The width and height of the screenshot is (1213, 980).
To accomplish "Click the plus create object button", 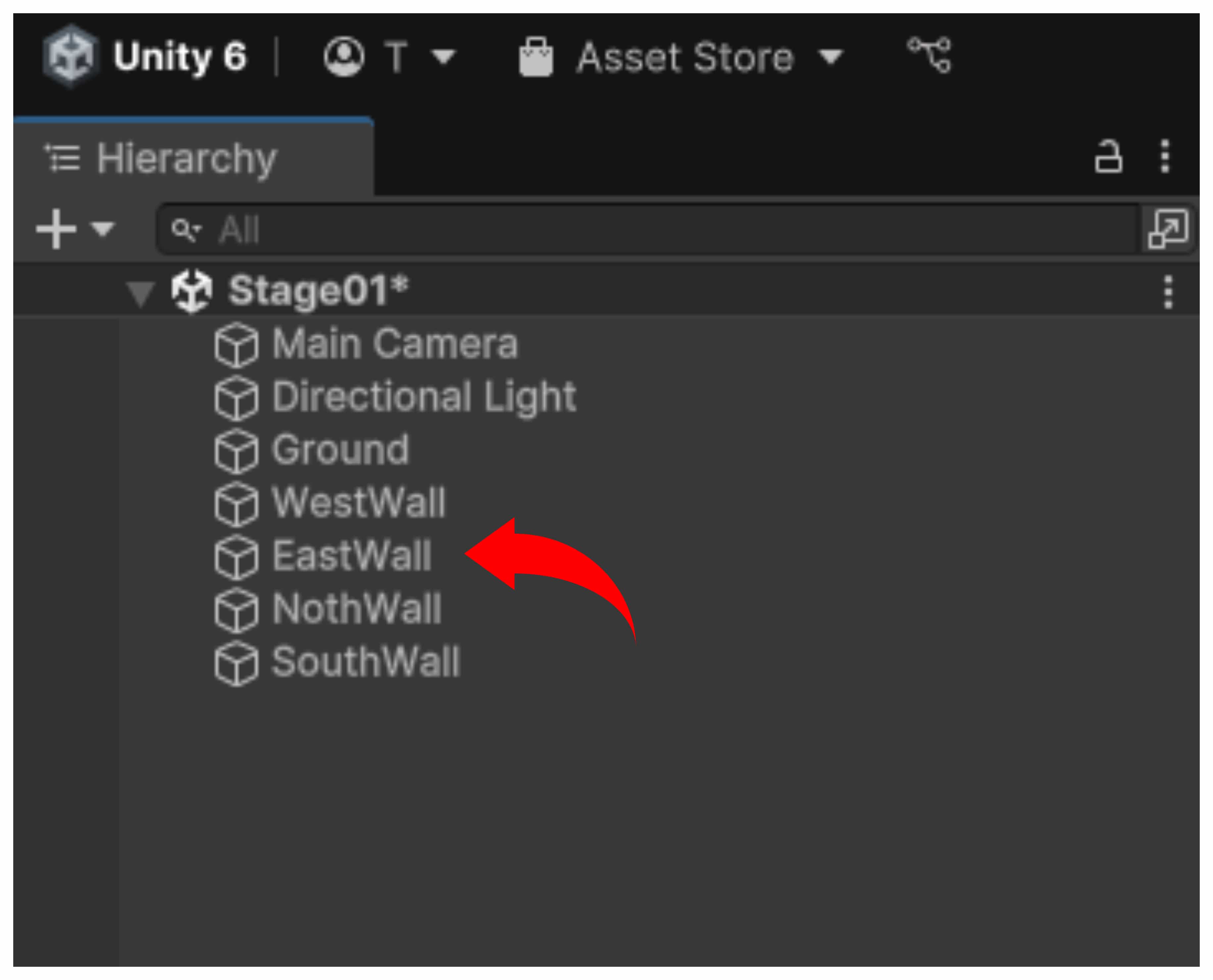I will (56, 229).
